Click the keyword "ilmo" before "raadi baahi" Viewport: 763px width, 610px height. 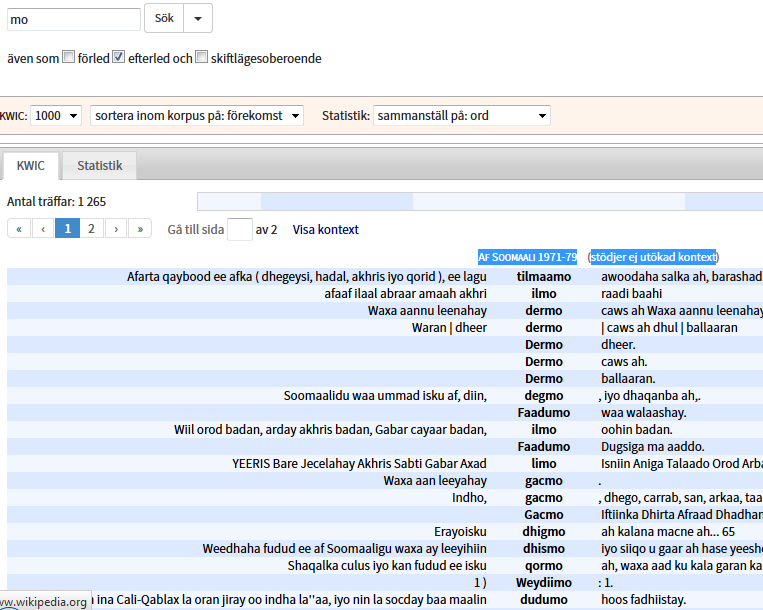click(x=544, y=294)
